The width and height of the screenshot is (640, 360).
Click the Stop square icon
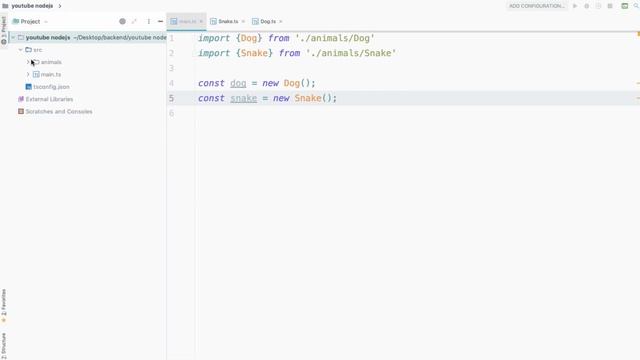tap(610, 6)
